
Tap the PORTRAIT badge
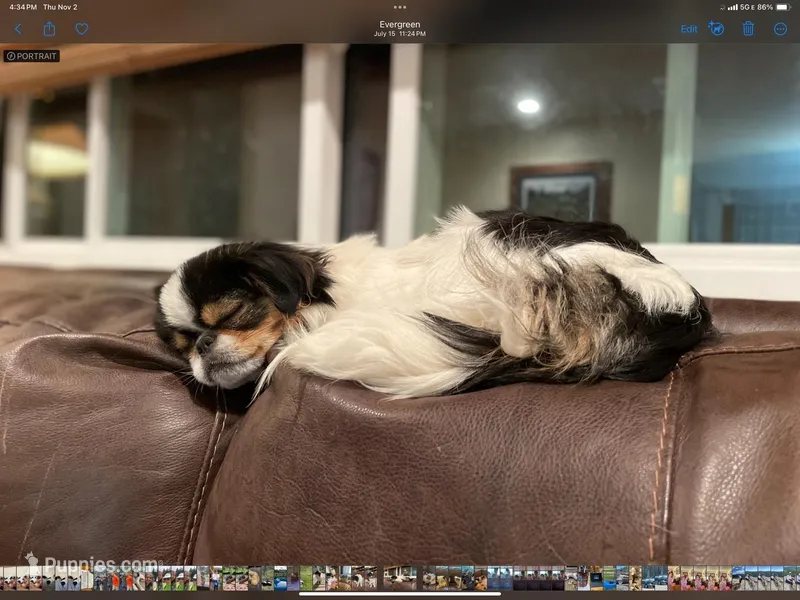click(31, 56)
